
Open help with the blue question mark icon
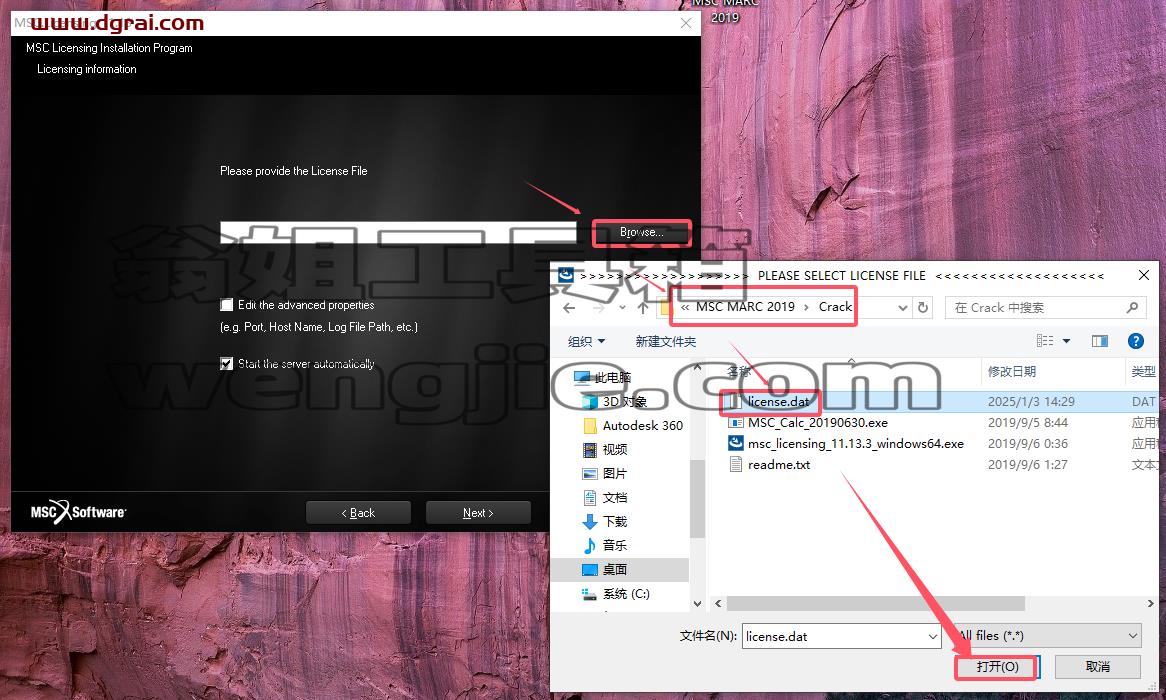(1136, 341)
